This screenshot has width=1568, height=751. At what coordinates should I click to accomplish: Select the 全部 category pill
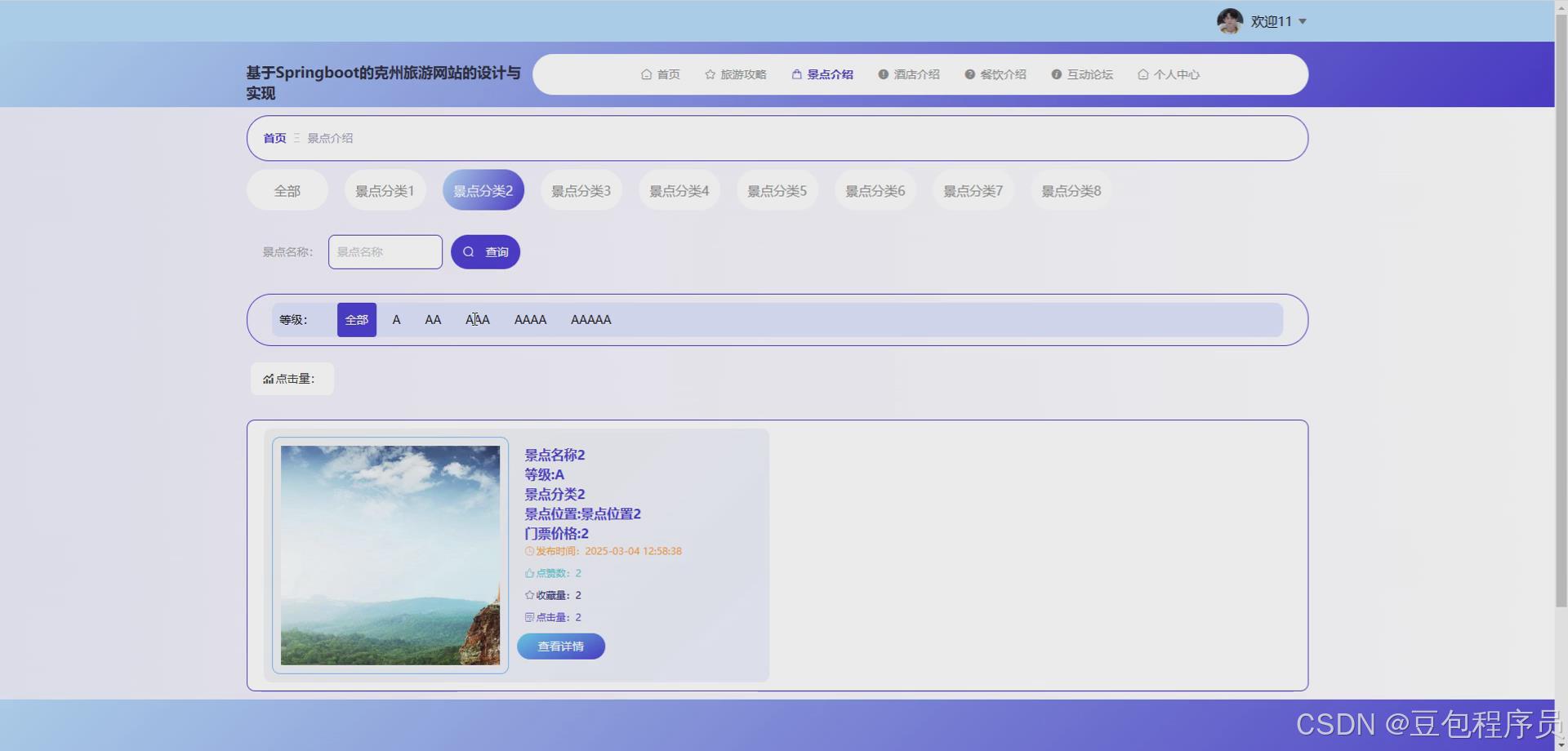click(287, 190)
